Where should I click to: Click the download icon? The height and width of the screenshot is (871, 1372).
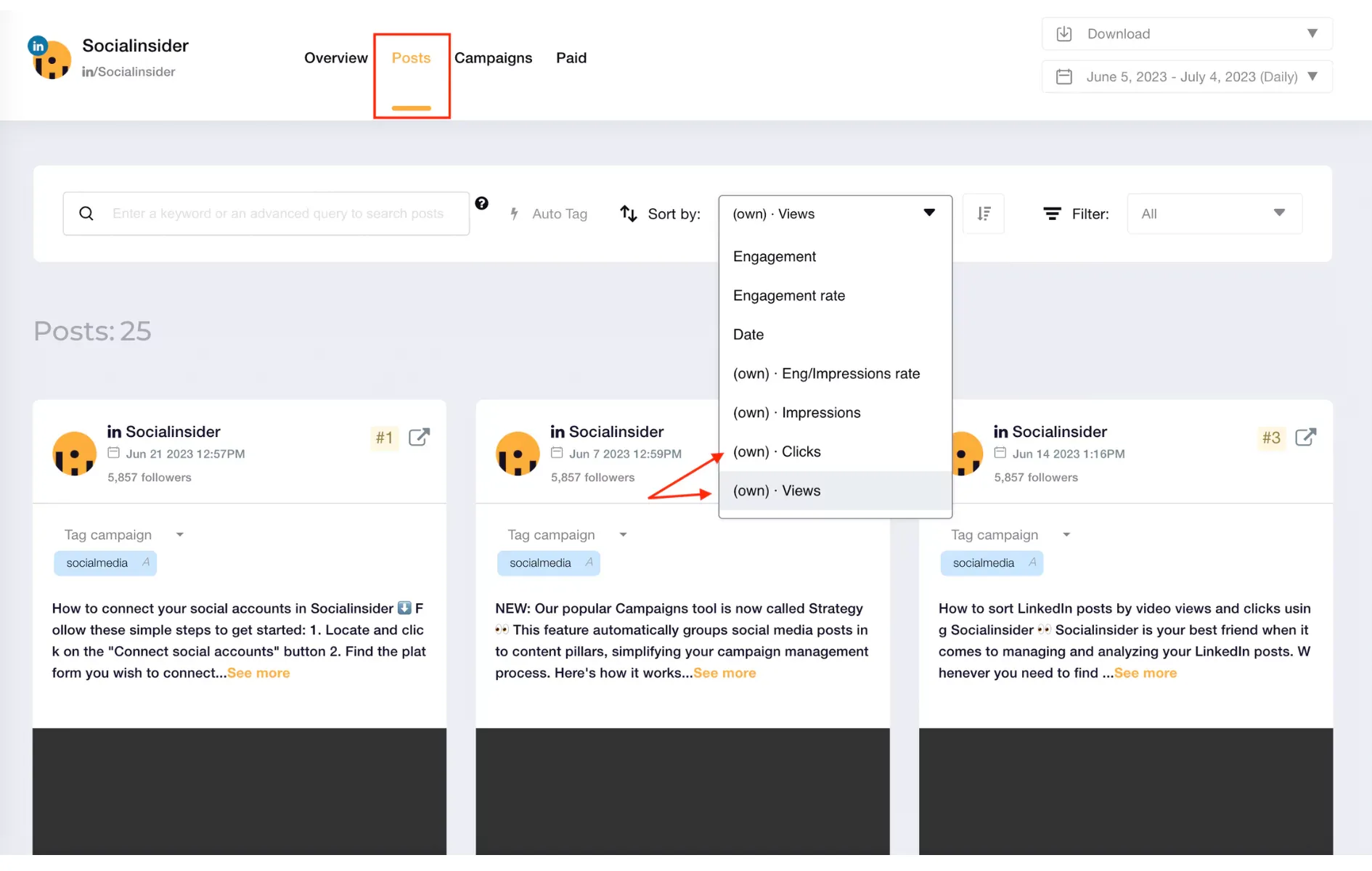[x=1064, y=34]
